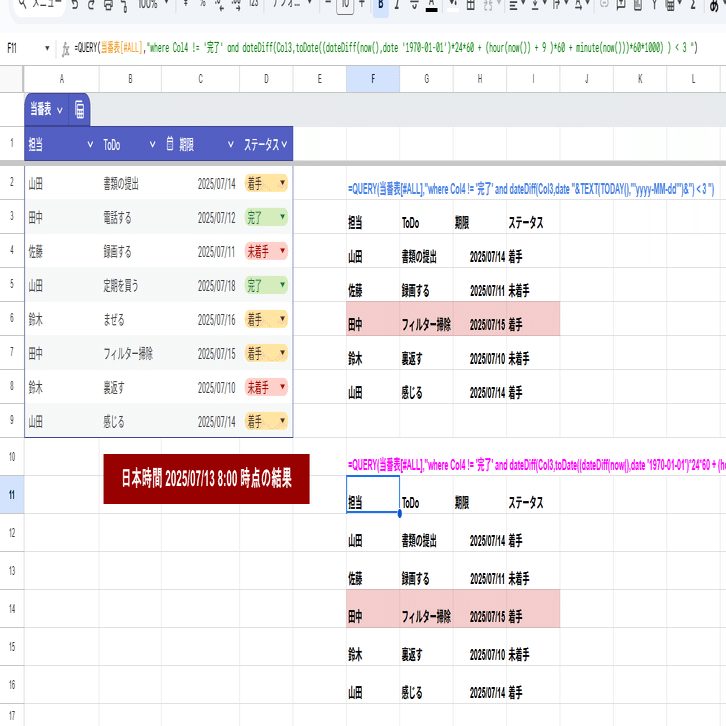
Task: Select cell 2025/07/18 in the table
Action: (200, 285)
